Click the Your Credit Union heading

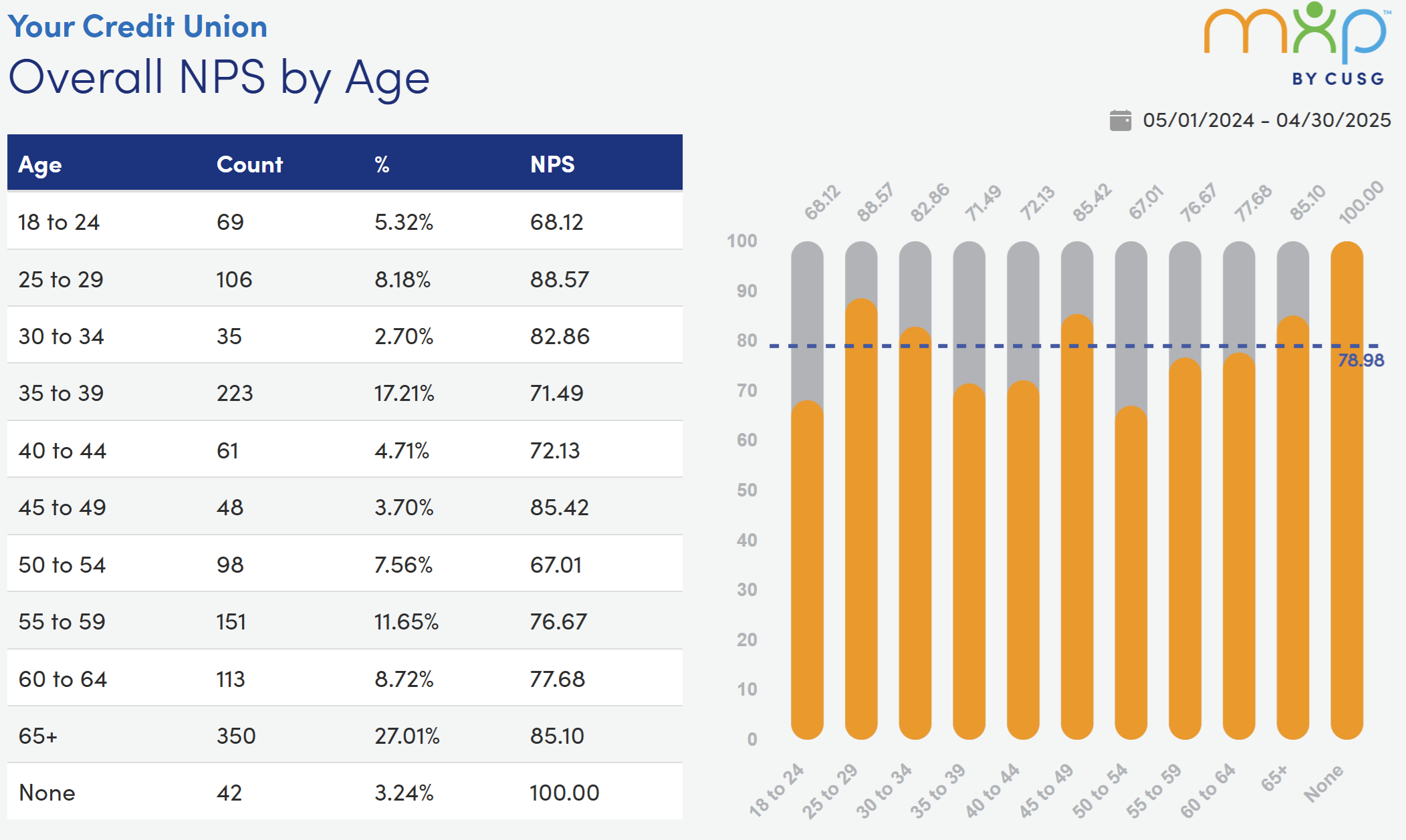click(x=138, y=27)
